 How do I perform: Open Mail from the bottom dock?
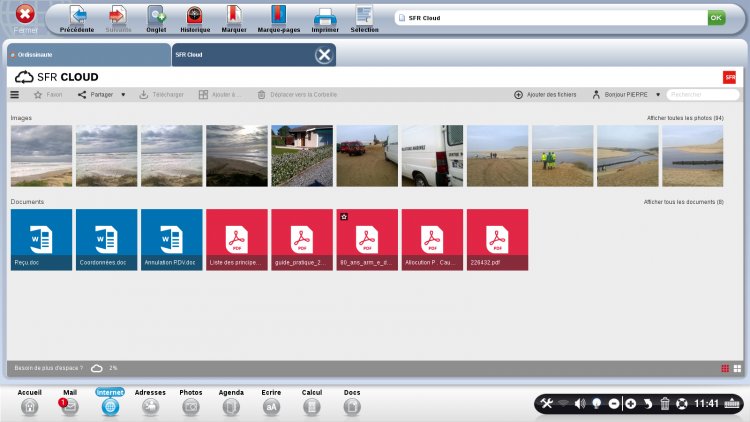(x=70, y=406)
